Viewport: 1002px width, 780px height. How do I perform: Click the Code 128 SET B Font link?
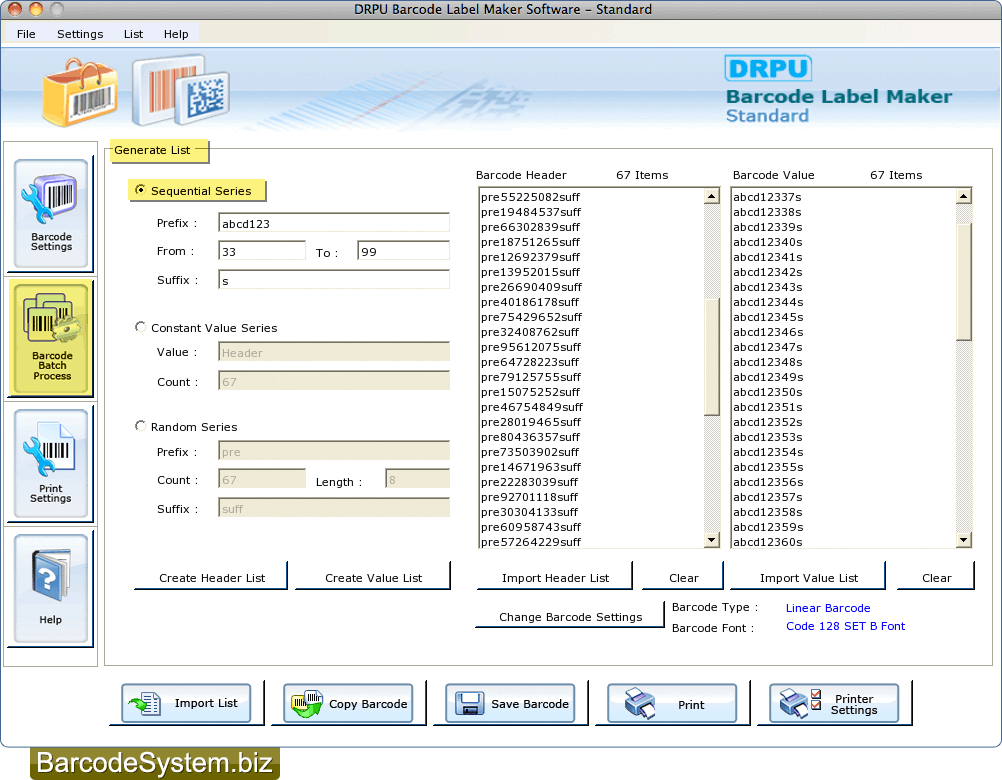point(845,626)
